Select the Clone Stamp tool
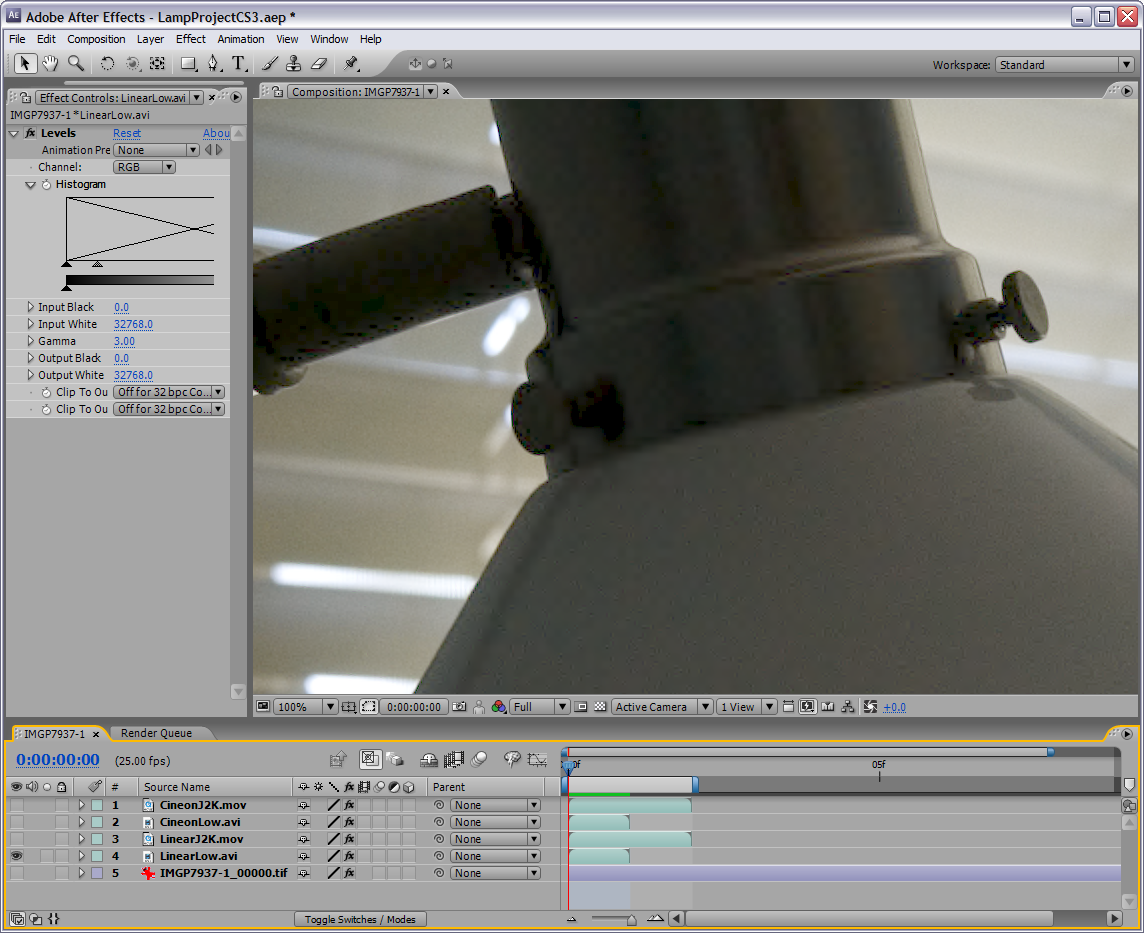Image resolution: width=1144 pixels, height=933 pixels. click(x=293, y=64)
